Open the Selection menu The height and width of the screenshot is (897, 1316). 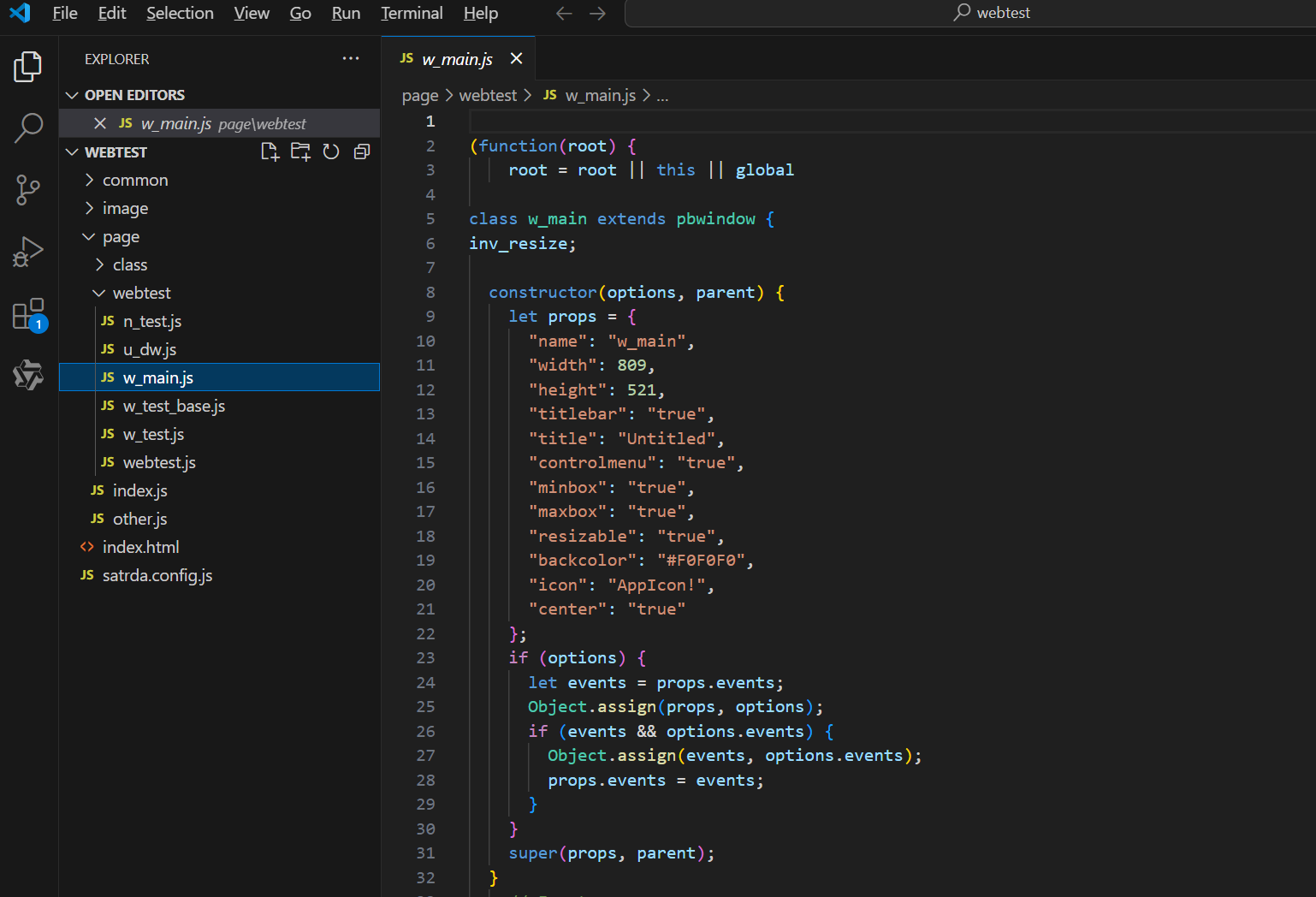(180, 13)
